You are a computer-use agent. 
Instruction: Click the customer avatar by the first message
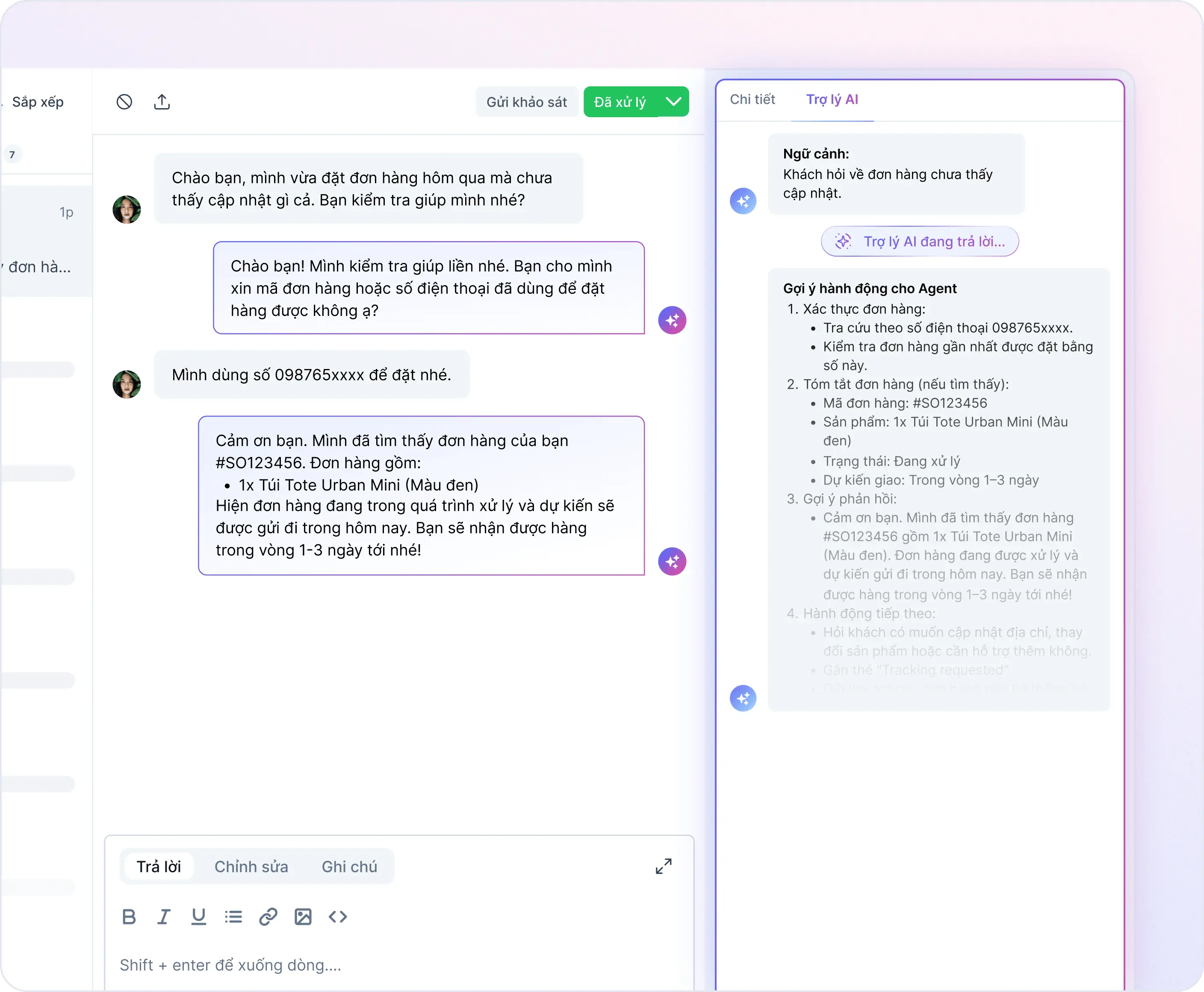127,209
